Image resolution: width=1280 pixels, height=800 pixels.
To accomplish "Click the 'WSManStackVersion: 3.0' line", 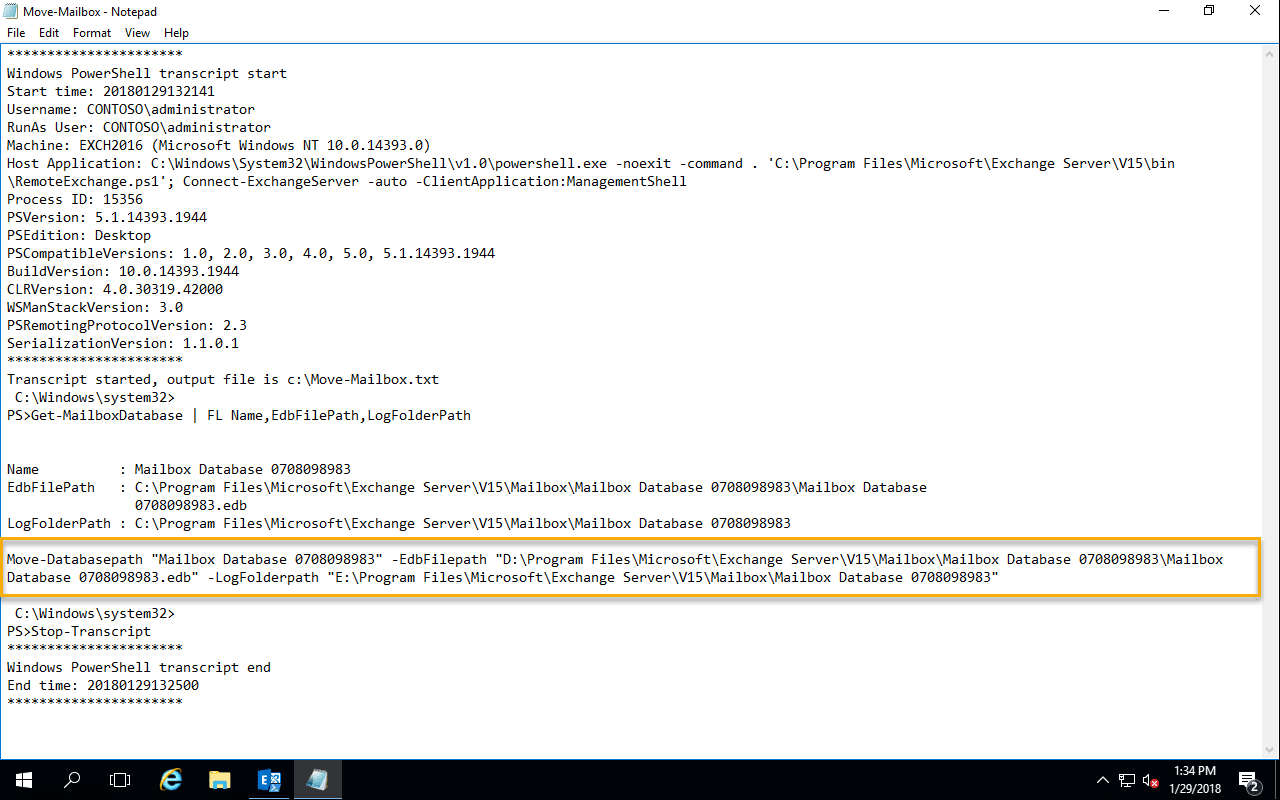I will point(95,307).
